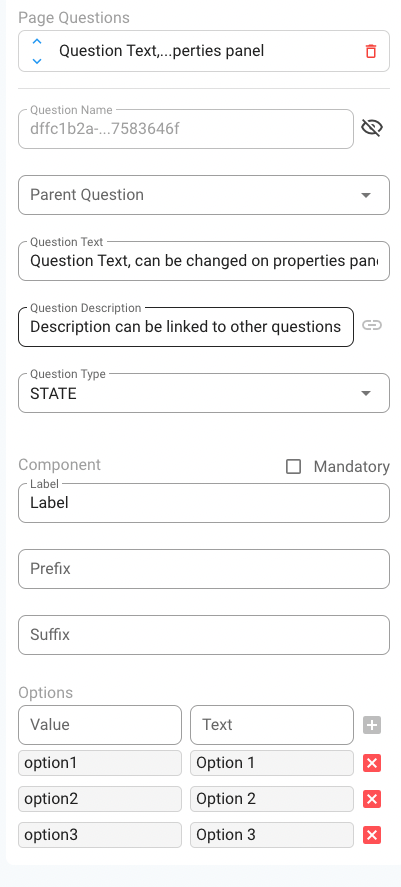
Task: Add new option with plus icon
Action: tap(372, 725)
